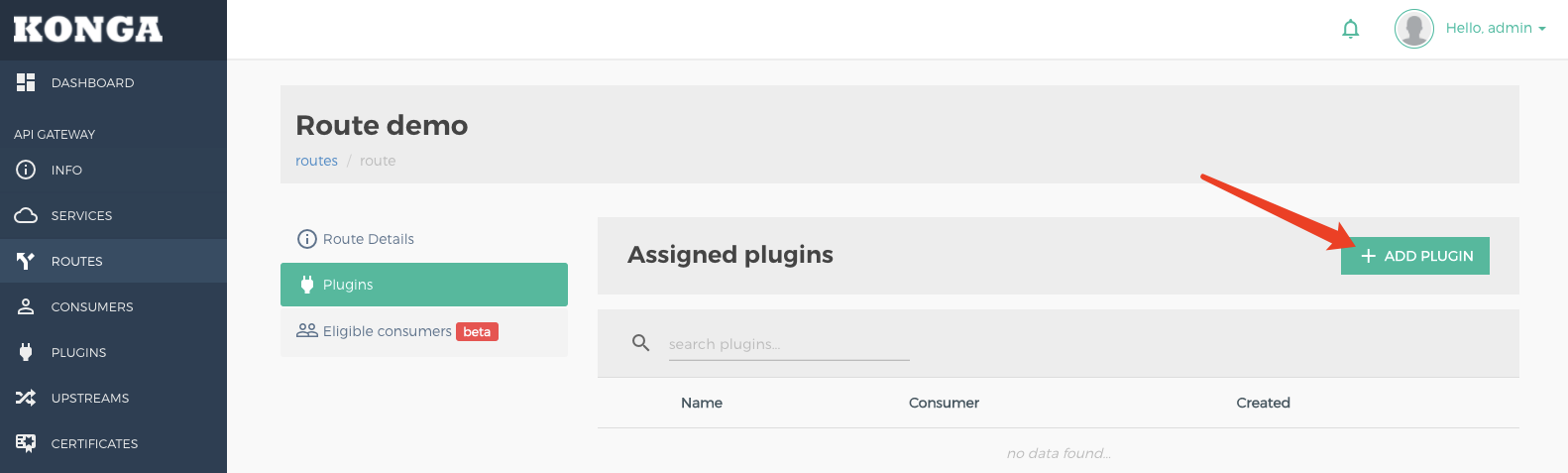The height and width of the screenshot is (473, 1568).
Task: Focus the search plugins input field
Action: coord(789,344)
